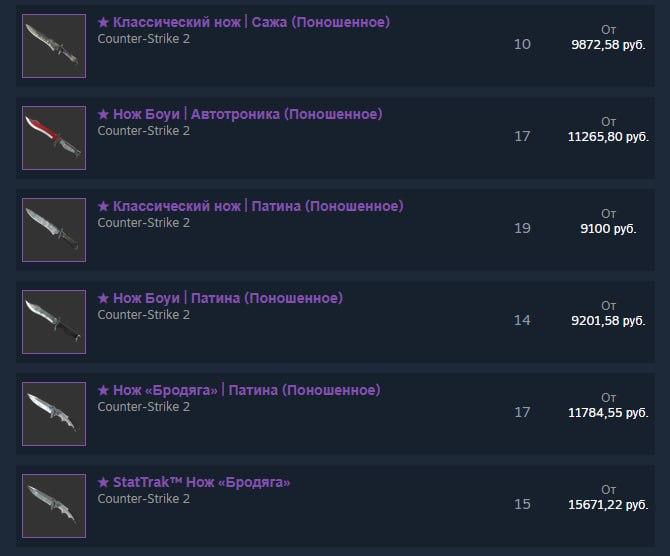Click the 11784,55 руб. price

tap(609, 413)
